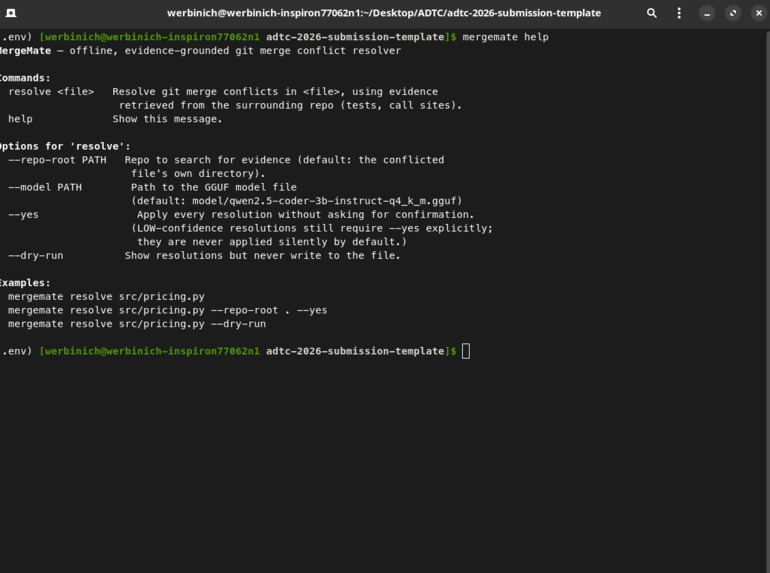Click example 'mergemate resolve src/pricing.py' first line
The width and height of the screenshot is (770, 573).
[x=106, y=297]
